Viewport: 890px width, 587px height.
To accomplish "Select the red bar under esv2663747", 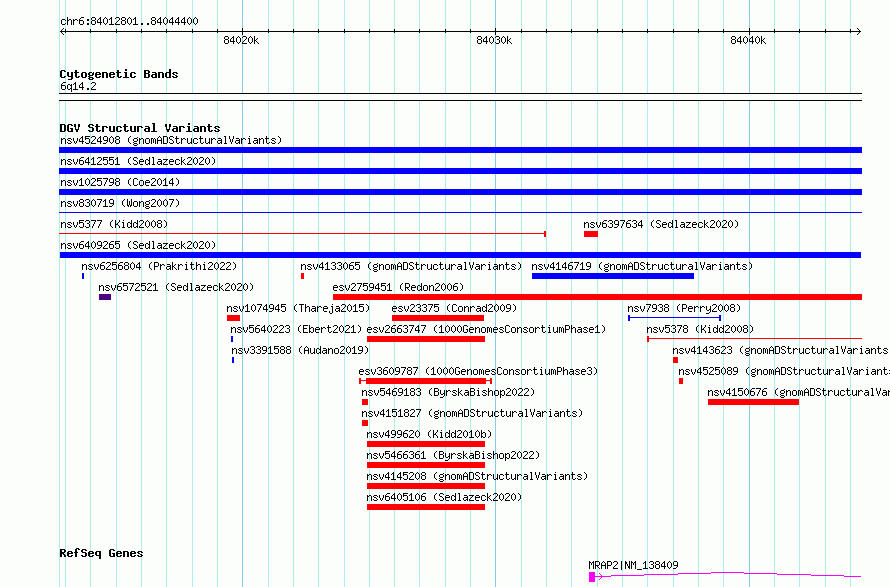I will 426,339.
